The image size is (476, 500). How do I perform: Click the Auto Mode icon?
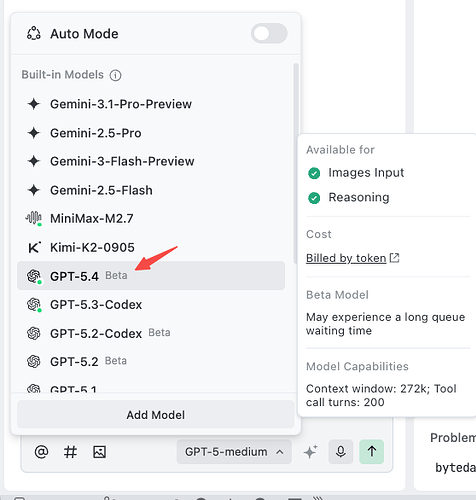(x=34, y=34)
